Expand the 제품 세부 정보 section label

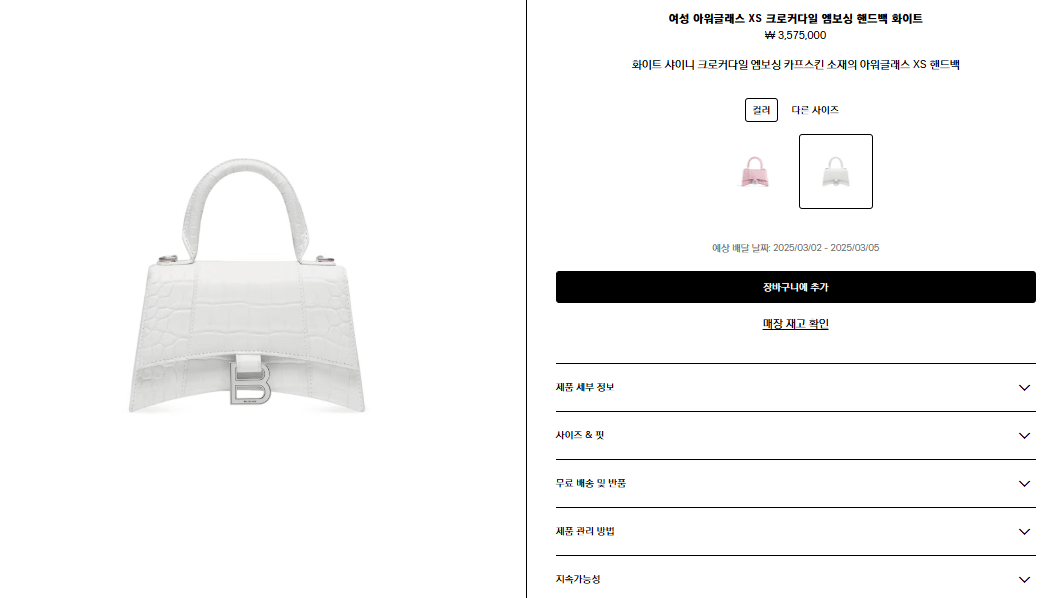pyautogui.click(x=584, y=387)
